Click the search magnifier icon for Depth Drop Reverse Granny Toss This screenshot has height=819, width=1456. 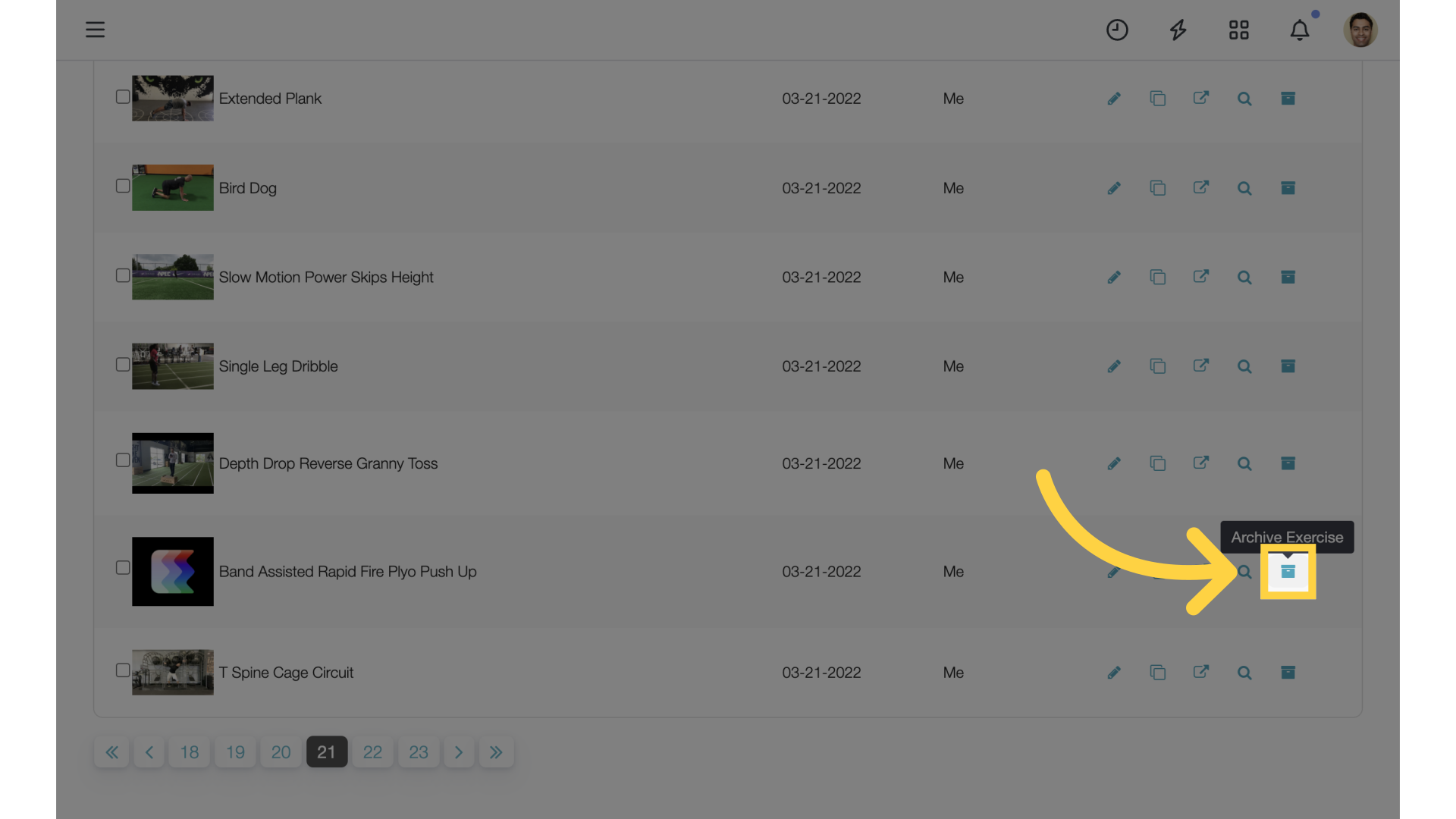click(1244, 463)
